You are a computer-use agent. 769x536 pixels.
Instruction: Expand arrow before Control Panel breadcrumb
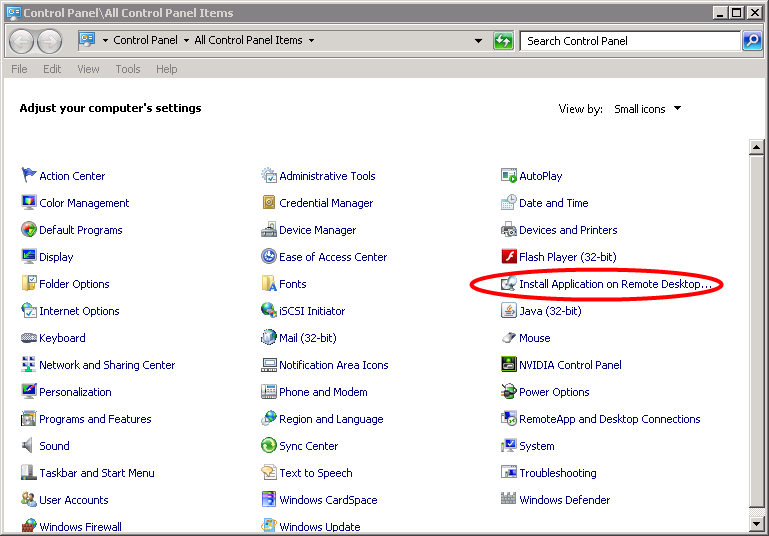[x=105, y=40]
